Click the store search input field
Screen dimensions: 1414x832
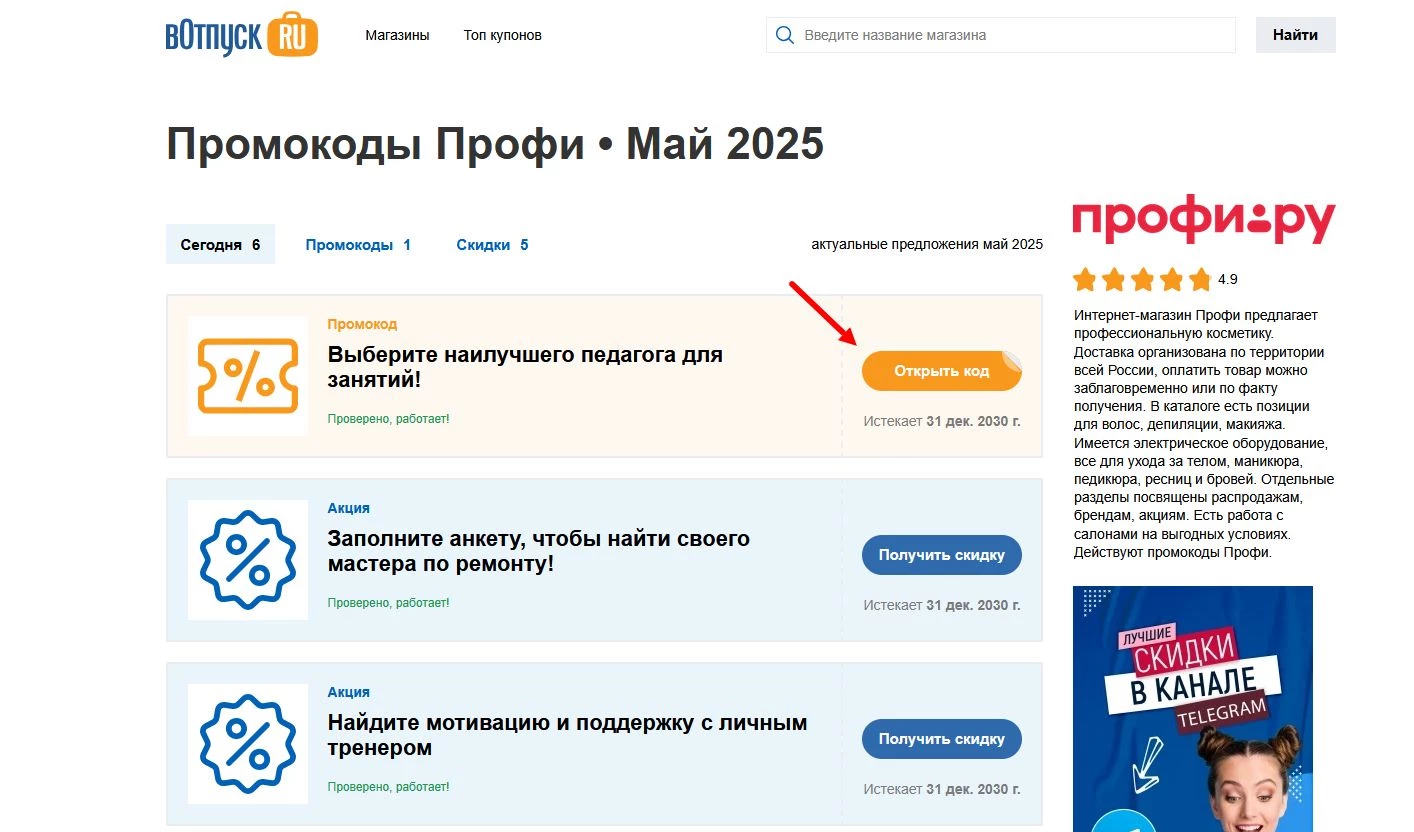(1000, 34)
